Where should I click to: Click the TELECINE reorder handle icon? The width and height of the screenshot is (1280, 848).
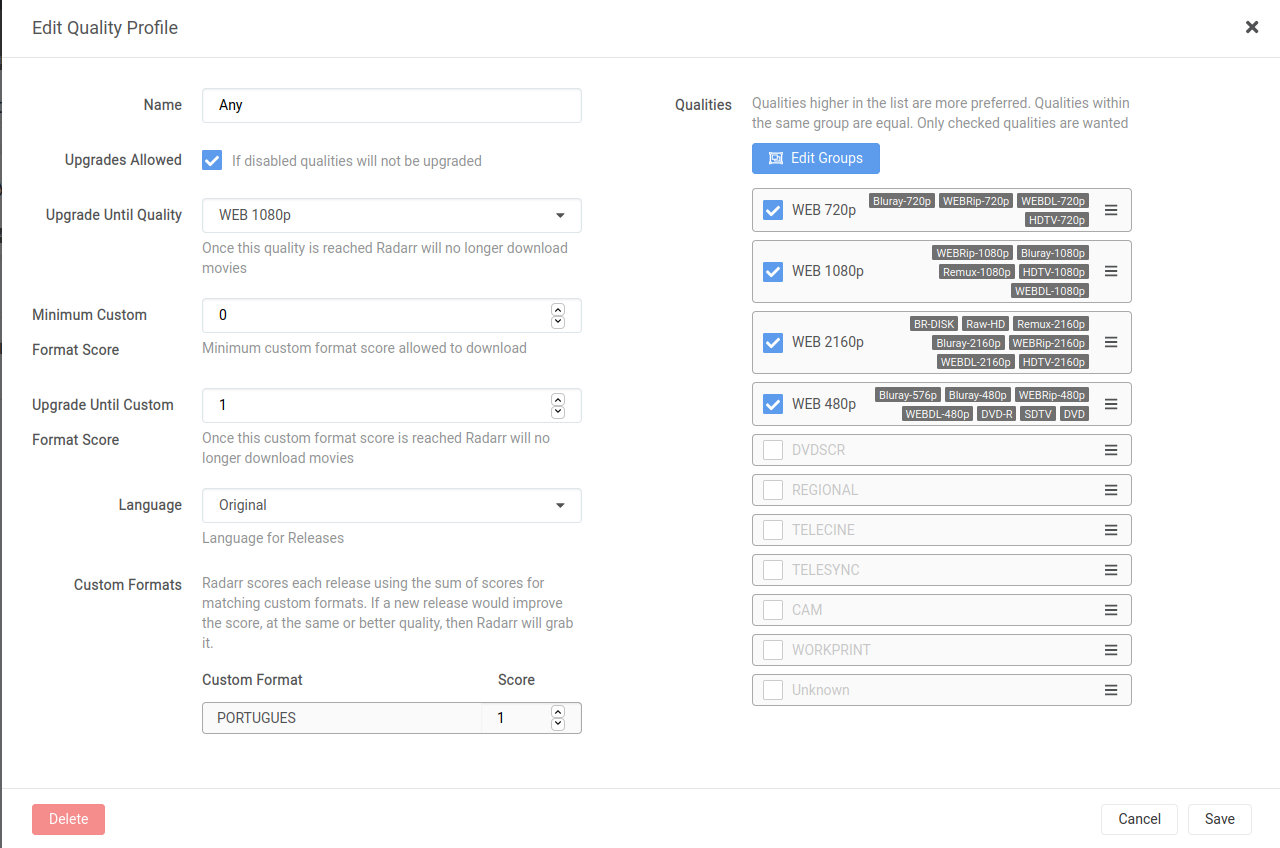tap(1110, 529)
